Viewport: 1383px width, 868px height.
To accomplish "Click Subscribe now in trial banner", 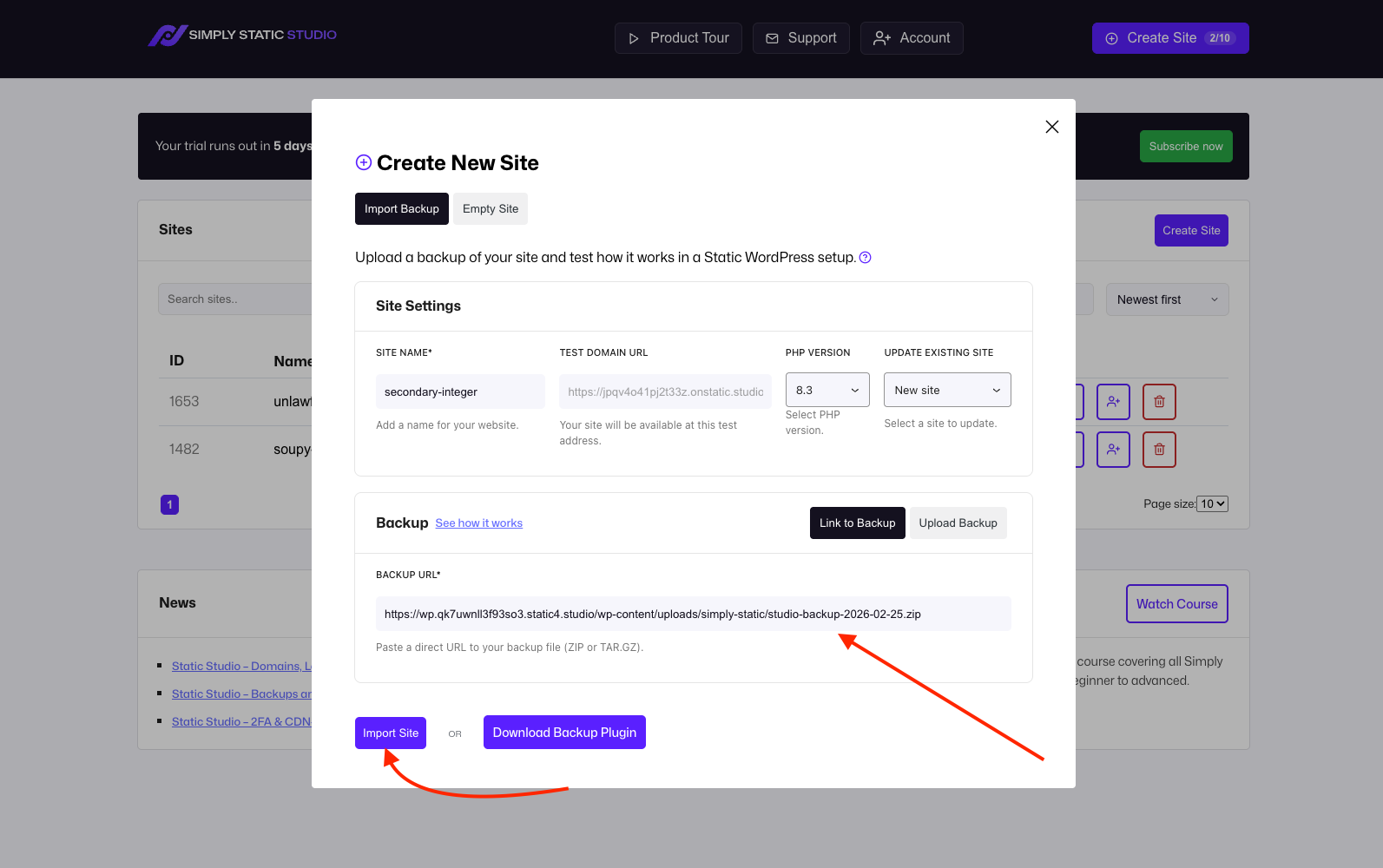I will tap(1186, 147).
